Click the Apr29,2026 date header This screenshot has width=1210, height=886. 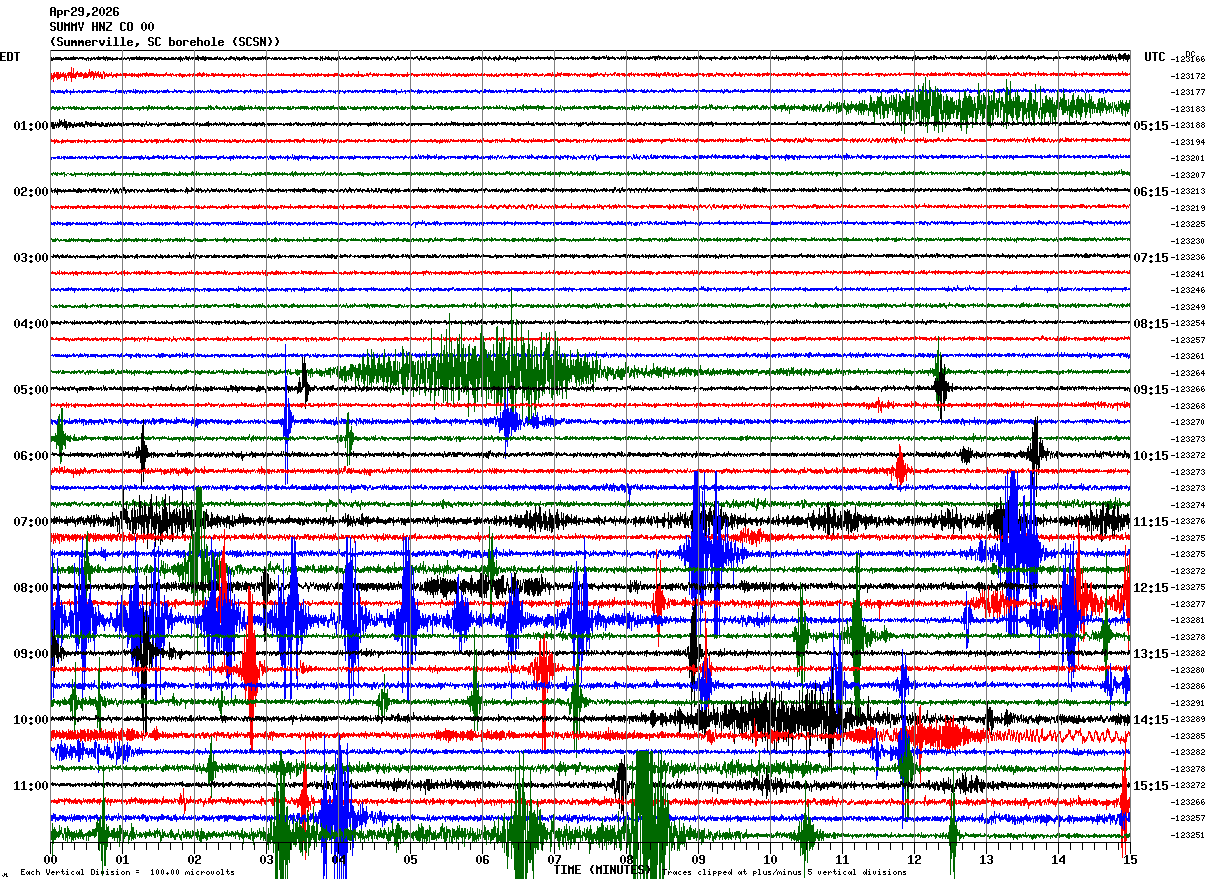84,12
